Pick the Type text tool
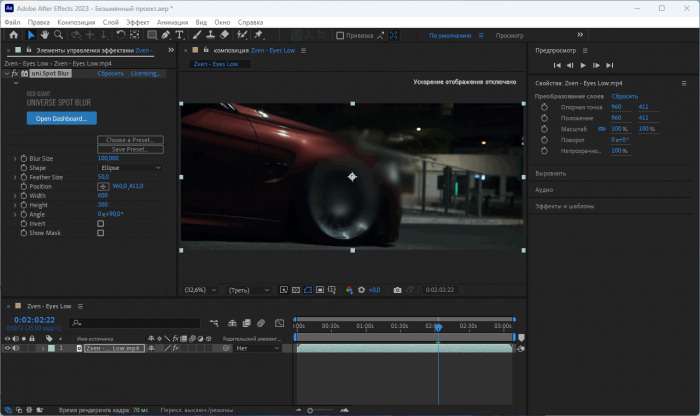The height and width of the screenshot is (416, 700). point(178,35)
